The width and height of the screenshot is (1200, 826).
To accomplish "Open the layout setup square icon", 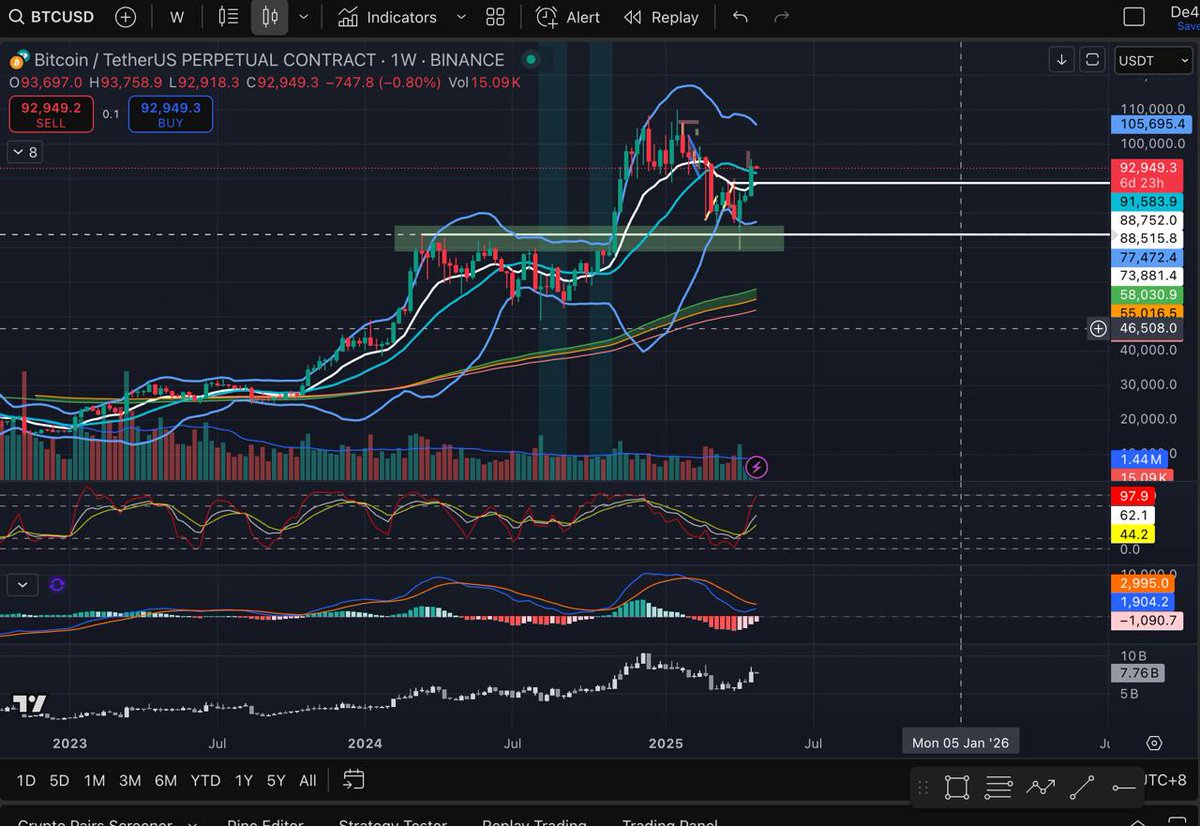I will (1133, 17).
